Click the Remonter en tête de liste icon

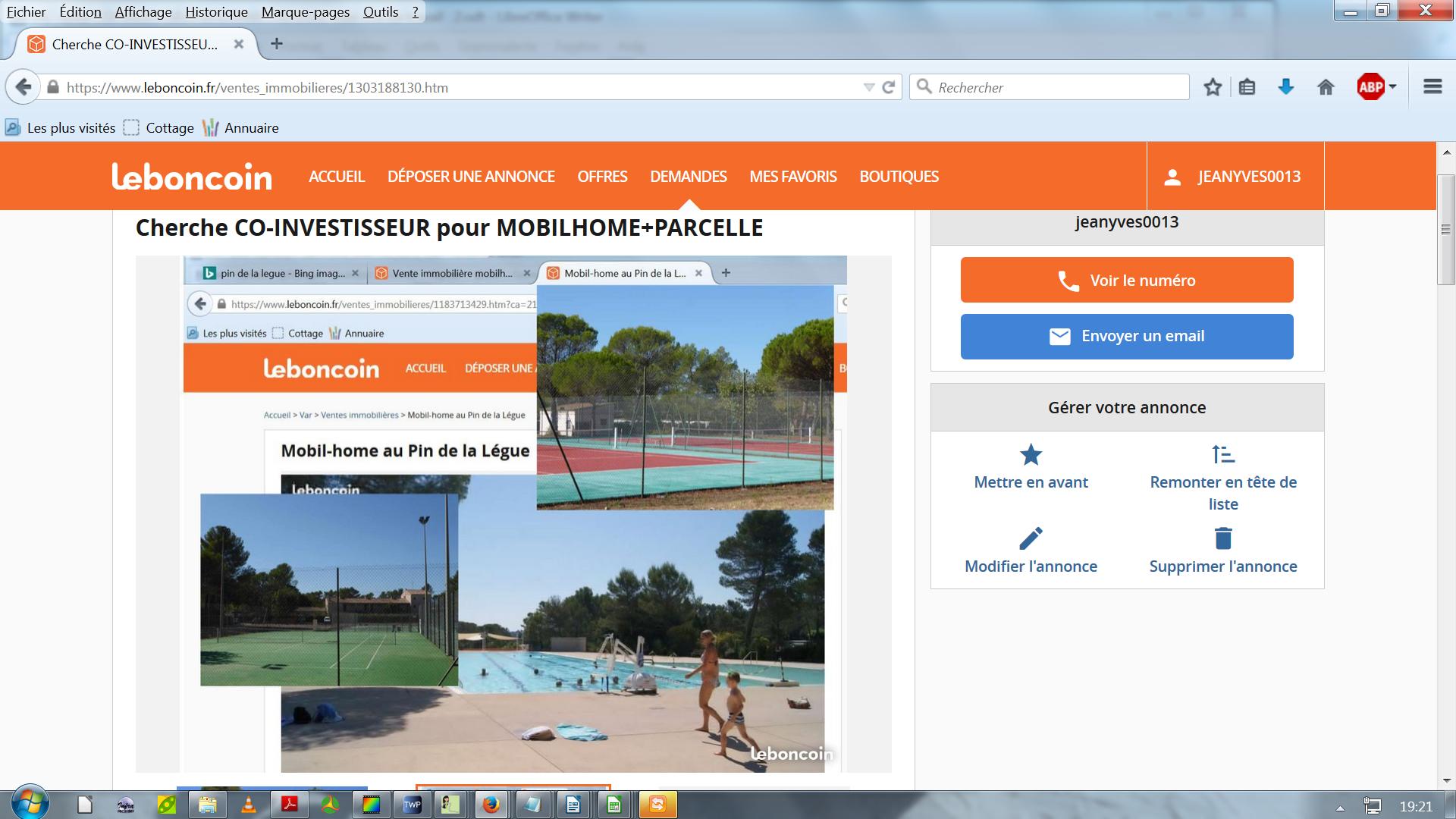(1223, 455)
